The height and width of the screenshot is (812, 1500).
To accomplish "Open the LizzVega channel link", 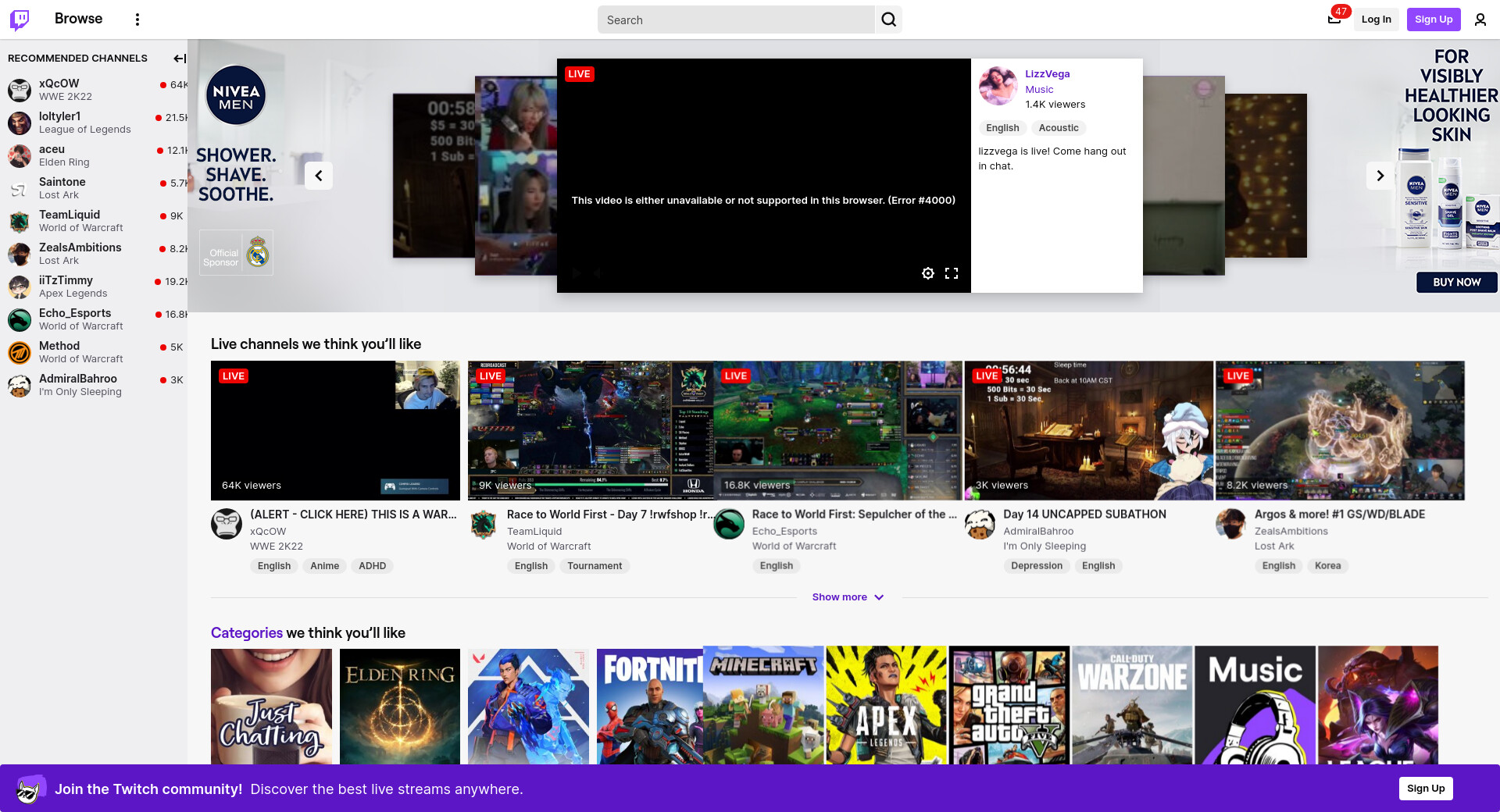I will coord(1047,74).
